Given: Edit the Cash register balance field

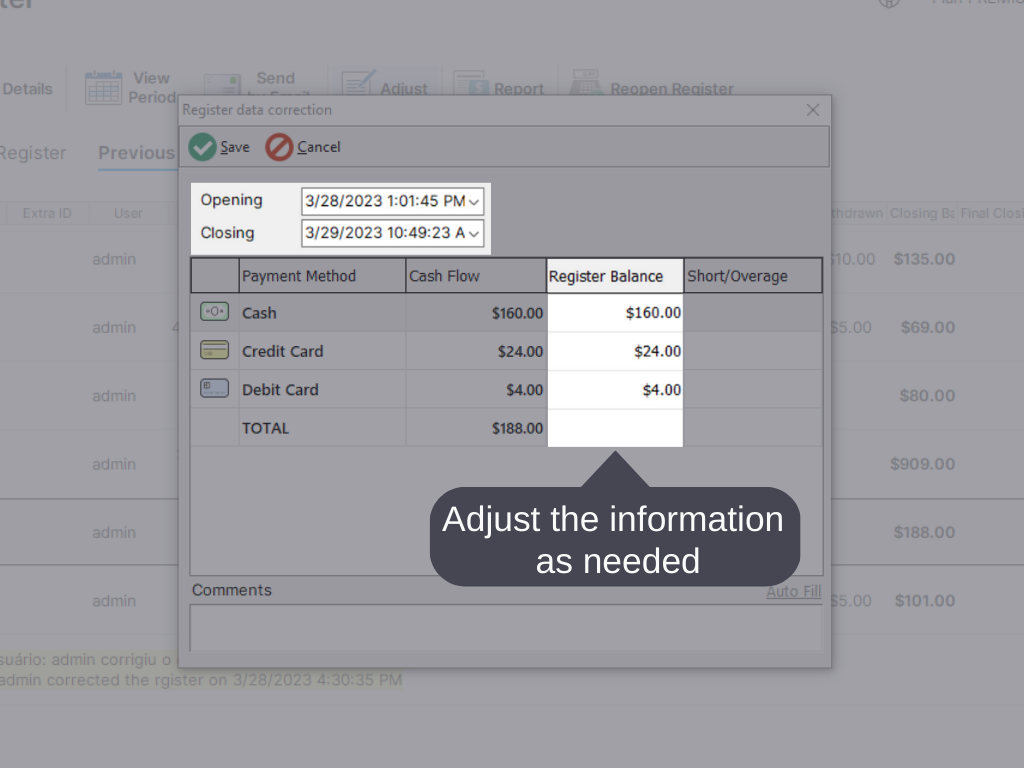Looking at the screenshot, I should 615,313.
